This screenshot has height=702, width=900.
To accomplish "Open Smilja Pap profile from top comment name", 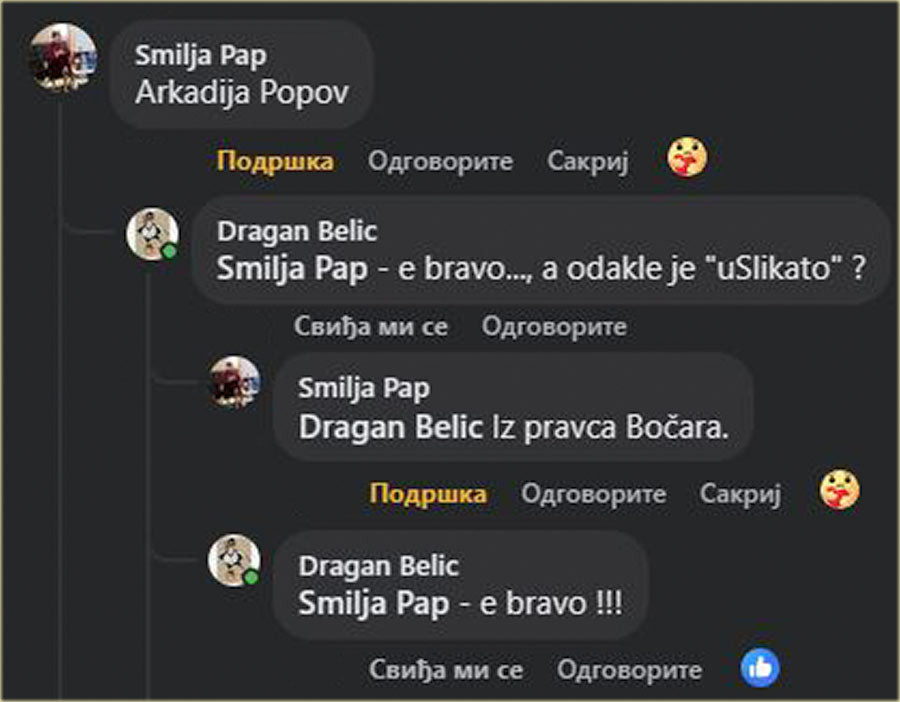I will tap(200, 56).
